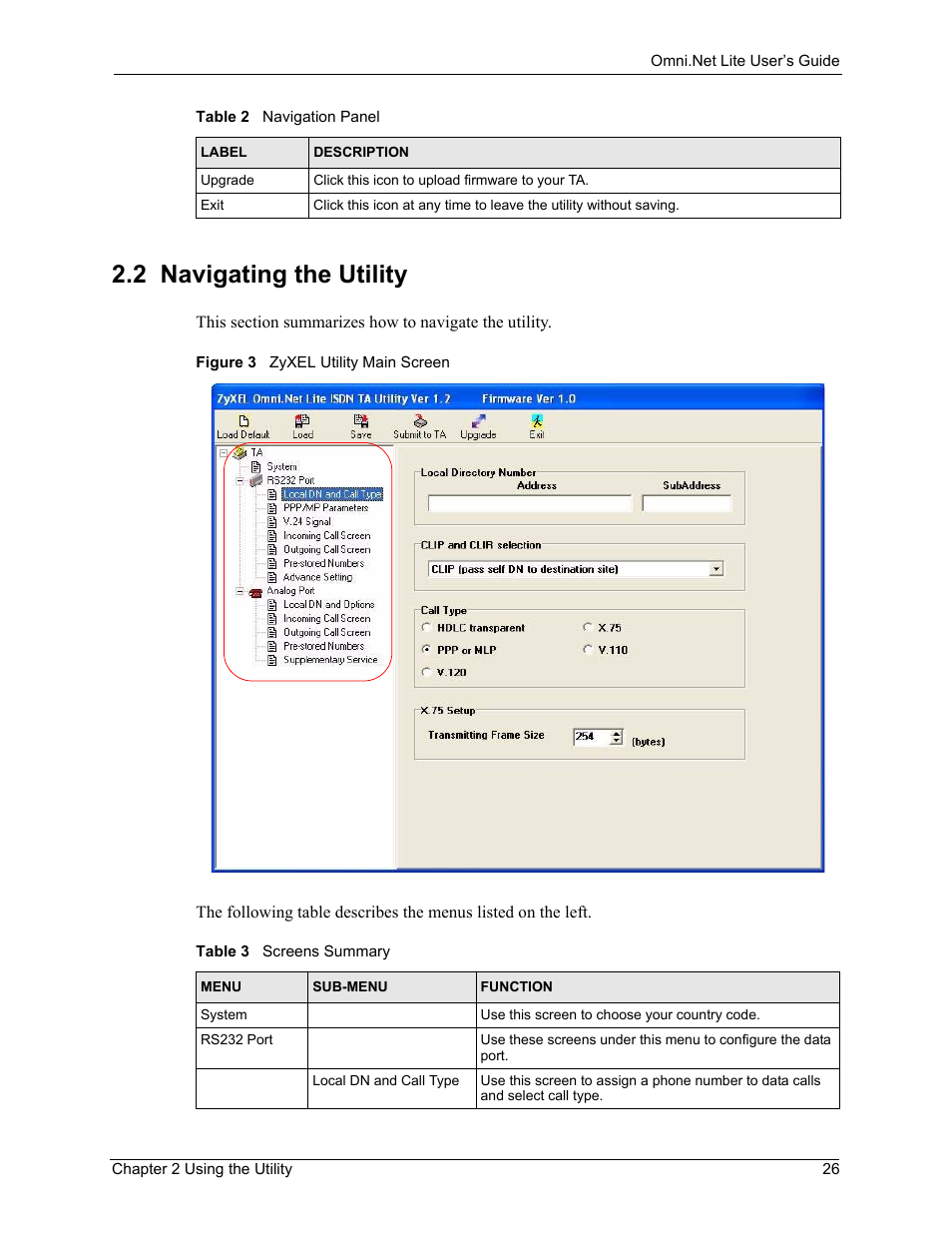Select V.120 call type

427,672
